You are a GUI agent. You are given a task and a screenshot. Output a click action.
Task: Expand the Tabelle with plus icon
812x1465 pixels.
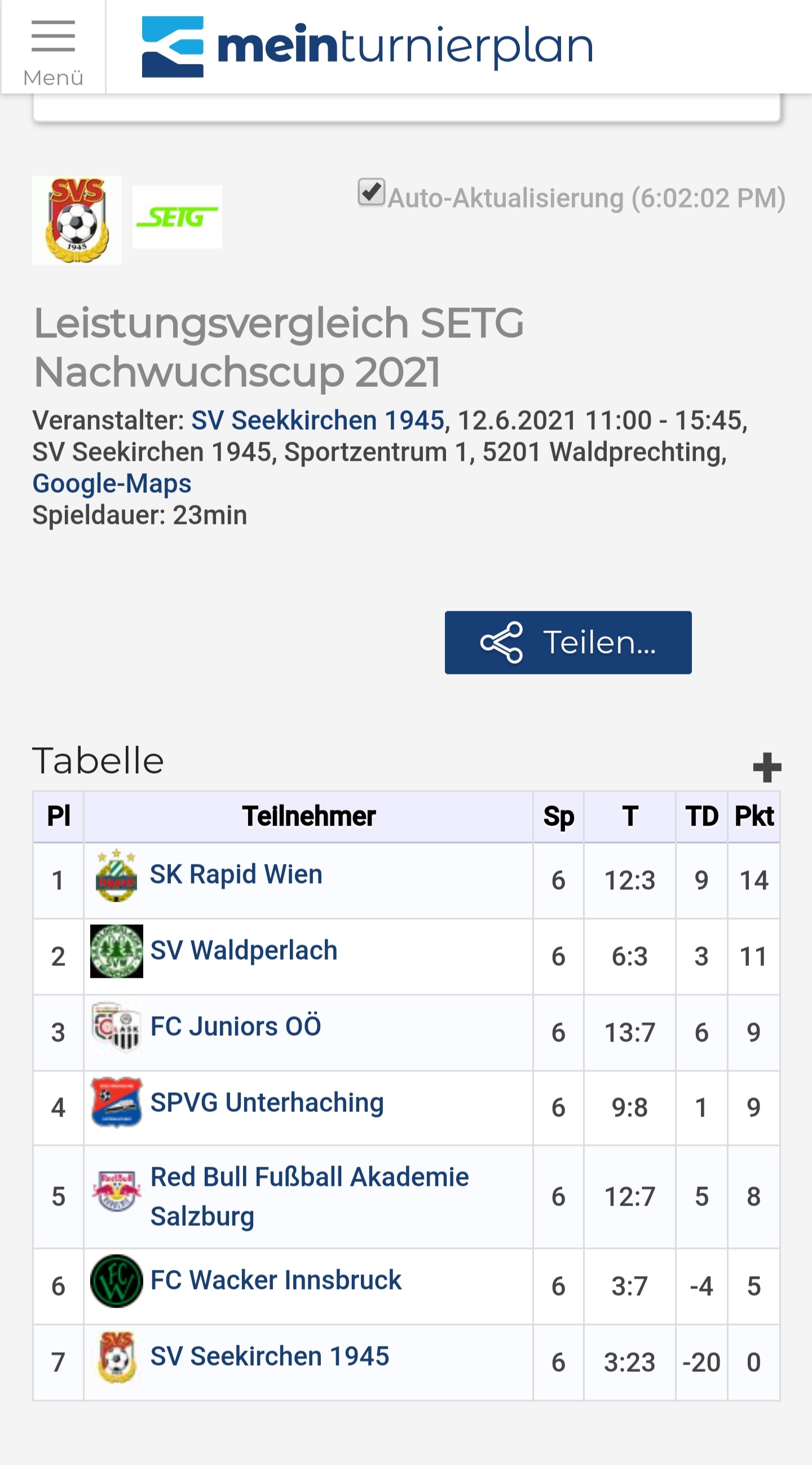[766, 767]
